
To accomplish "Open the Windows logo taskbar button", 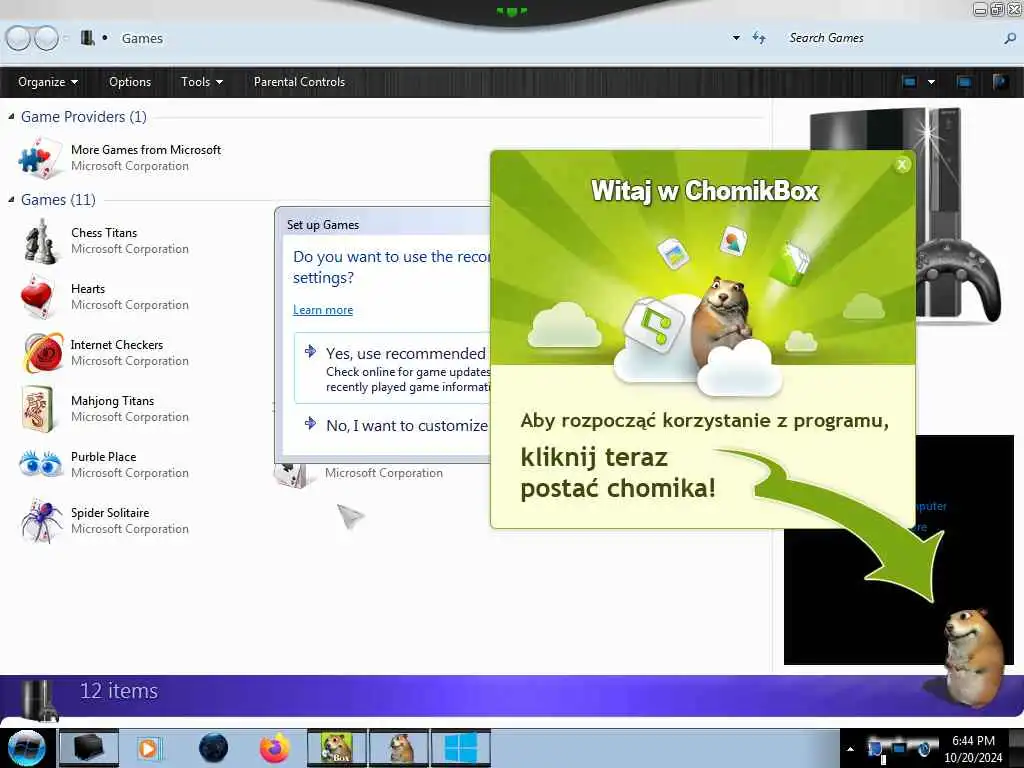I will click(x=460, y=748).
